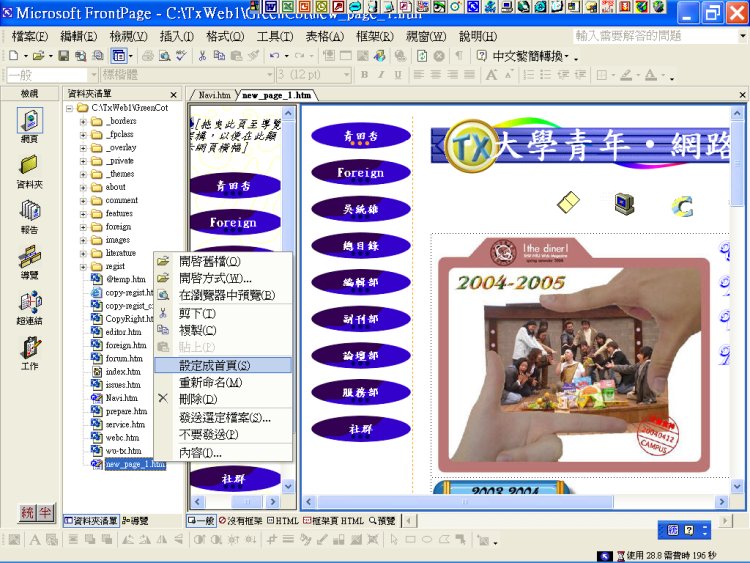The width and height of the screenshot is (750, 563).
Task: Toggle Italic formatting button
Action: point(381,75)
